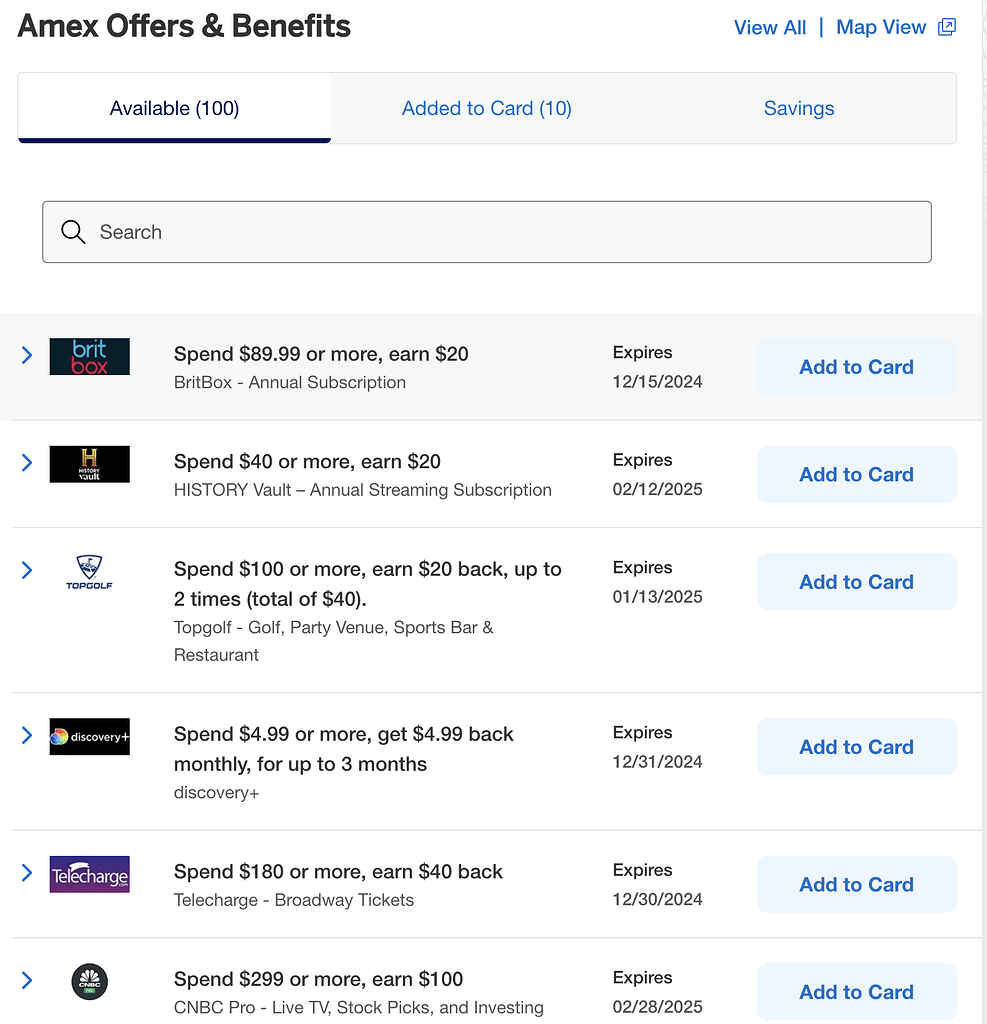Click the 02/28/2025 expiration date
The width and height of the screenshot is (987, 1024).
[657, 1007]
